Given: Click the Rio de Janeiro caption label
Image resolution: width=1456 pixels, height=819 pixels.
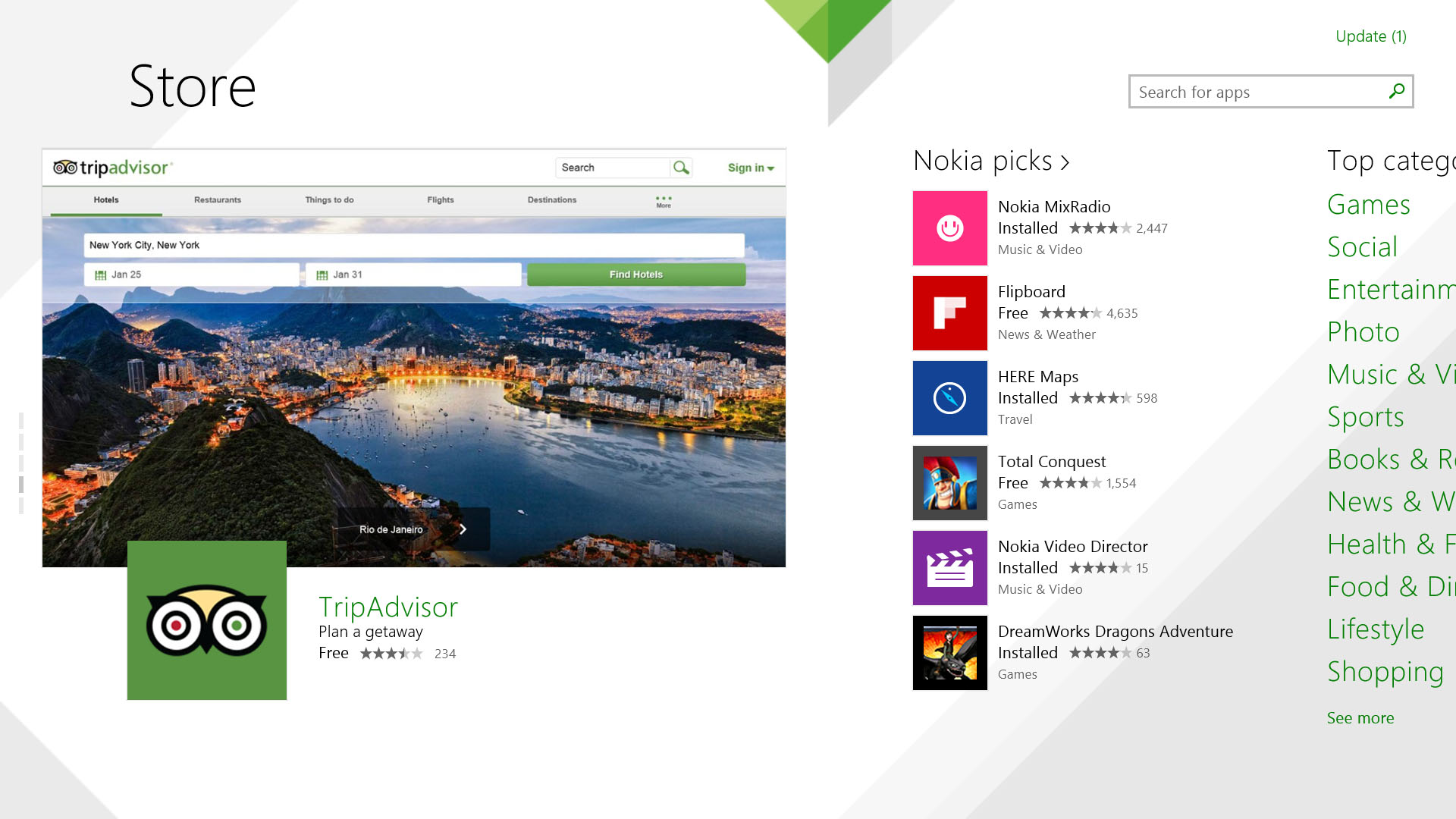Looking at the screenshot, I should [391, 529].
